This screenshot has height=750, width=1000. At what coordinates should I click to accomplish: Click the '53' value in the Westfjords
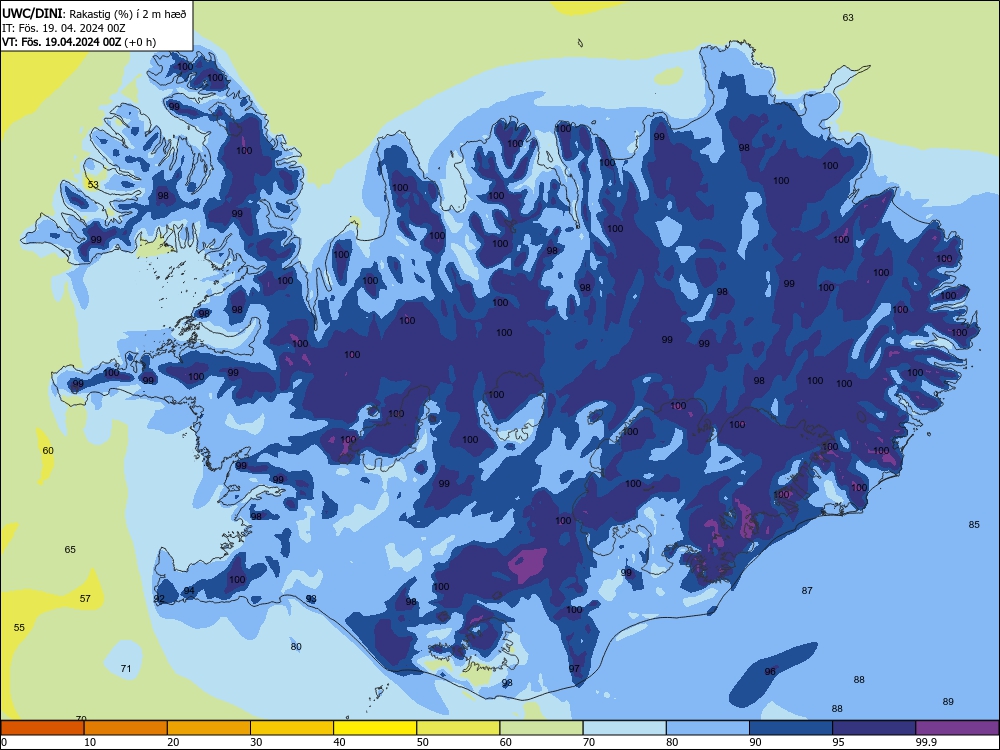(93, 185)
